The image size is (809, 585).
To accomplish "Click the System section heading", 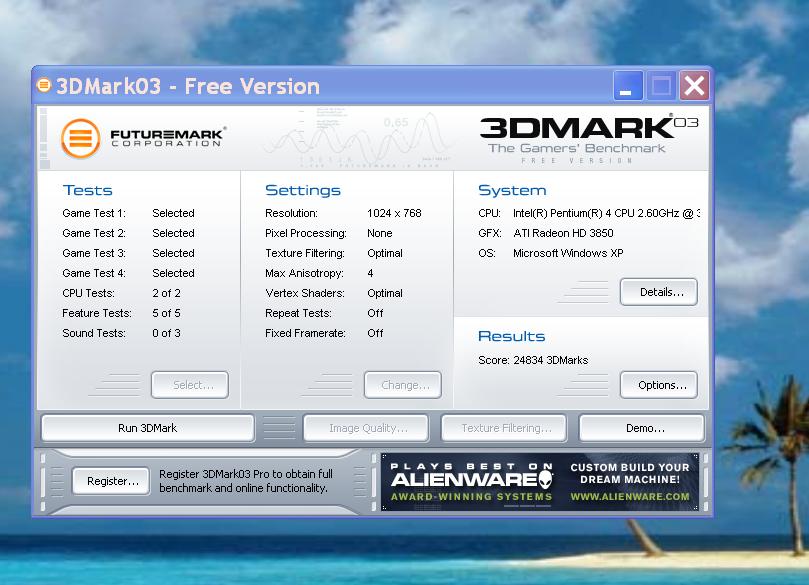I will point(512,190).
